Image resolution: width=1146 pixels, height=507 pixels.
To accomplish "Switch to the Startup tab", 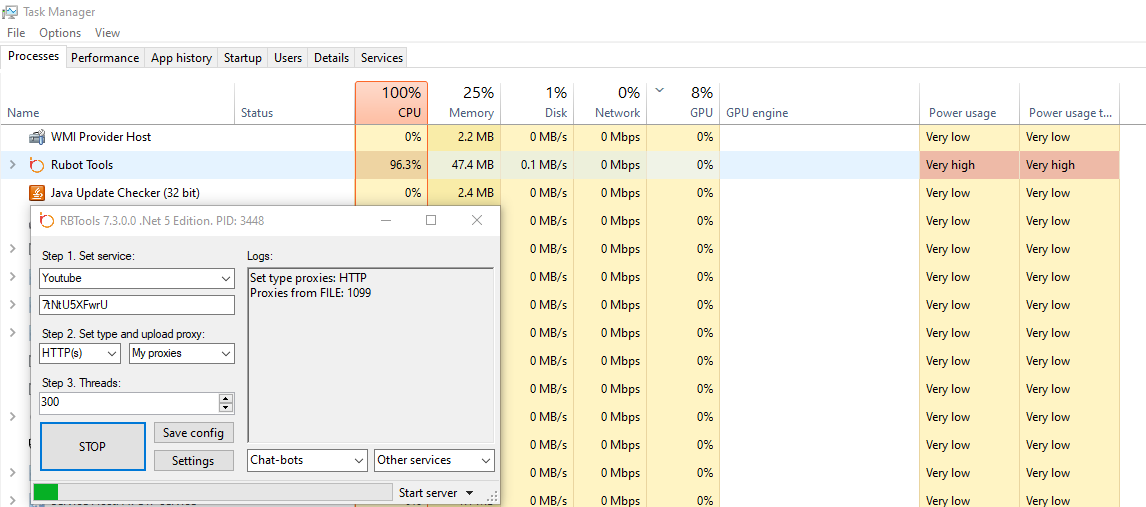I will pos(242,58).
